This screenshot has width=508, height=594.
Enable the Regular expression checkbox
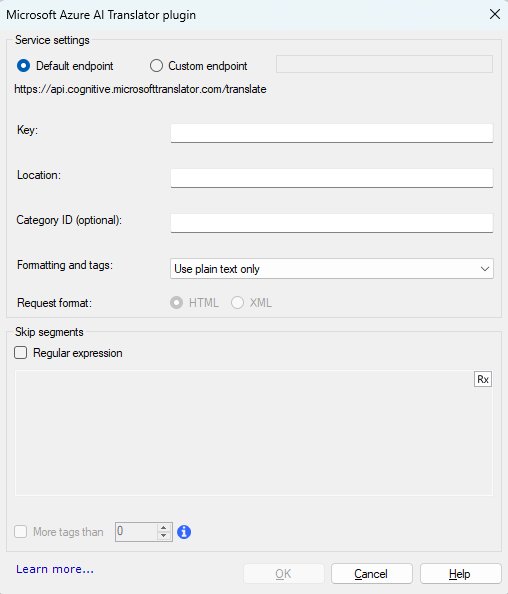click(20, 353)
